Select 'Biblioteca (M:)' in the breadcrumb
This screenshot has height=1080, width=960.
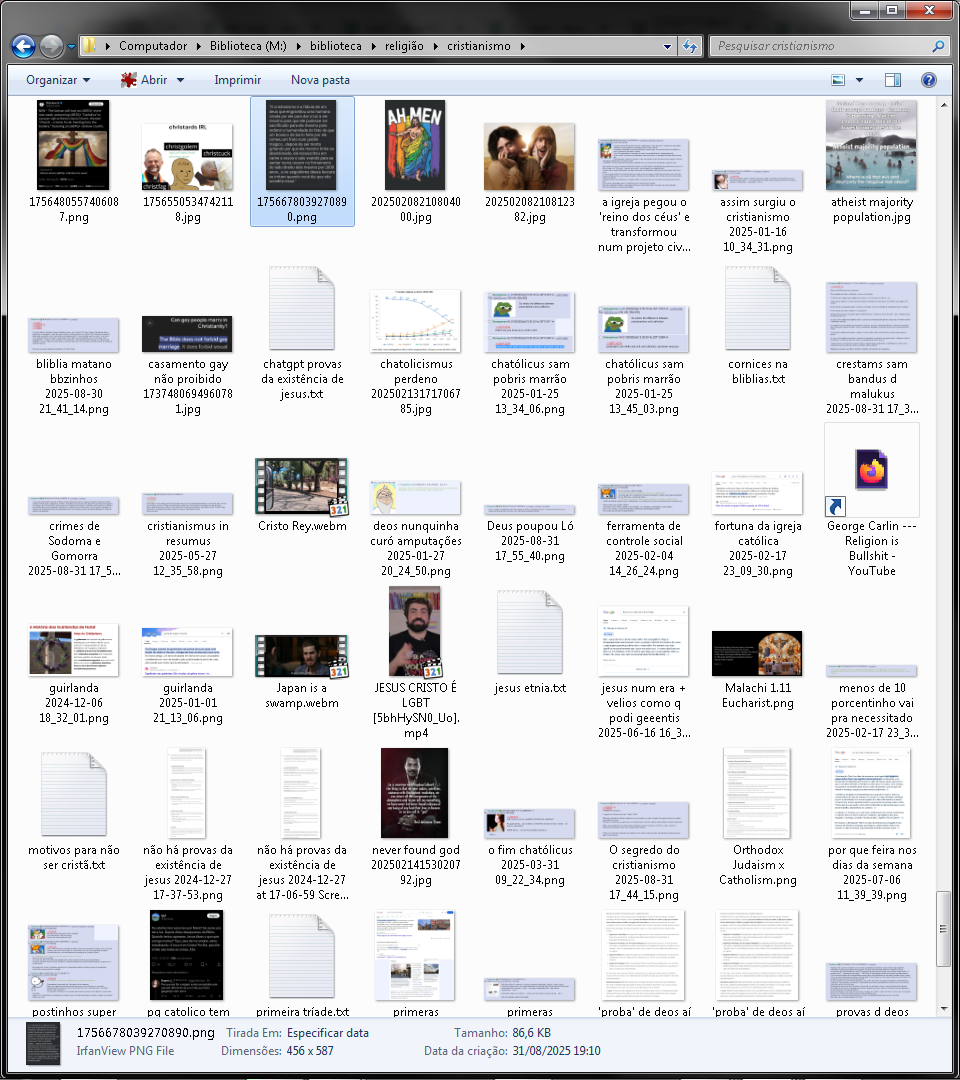pos(248,46)
